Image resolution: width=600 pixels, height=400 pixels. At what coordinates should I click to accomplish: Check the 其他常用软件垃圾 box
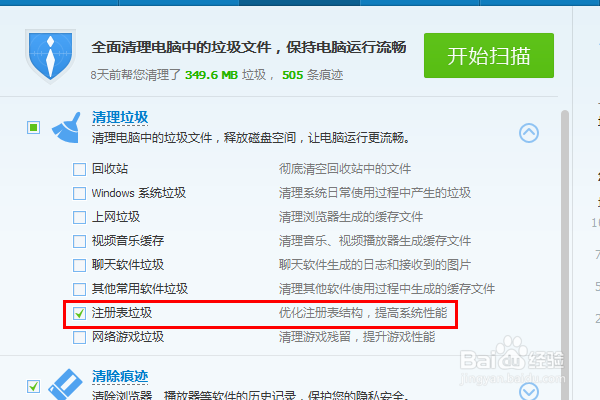[79, 289]
